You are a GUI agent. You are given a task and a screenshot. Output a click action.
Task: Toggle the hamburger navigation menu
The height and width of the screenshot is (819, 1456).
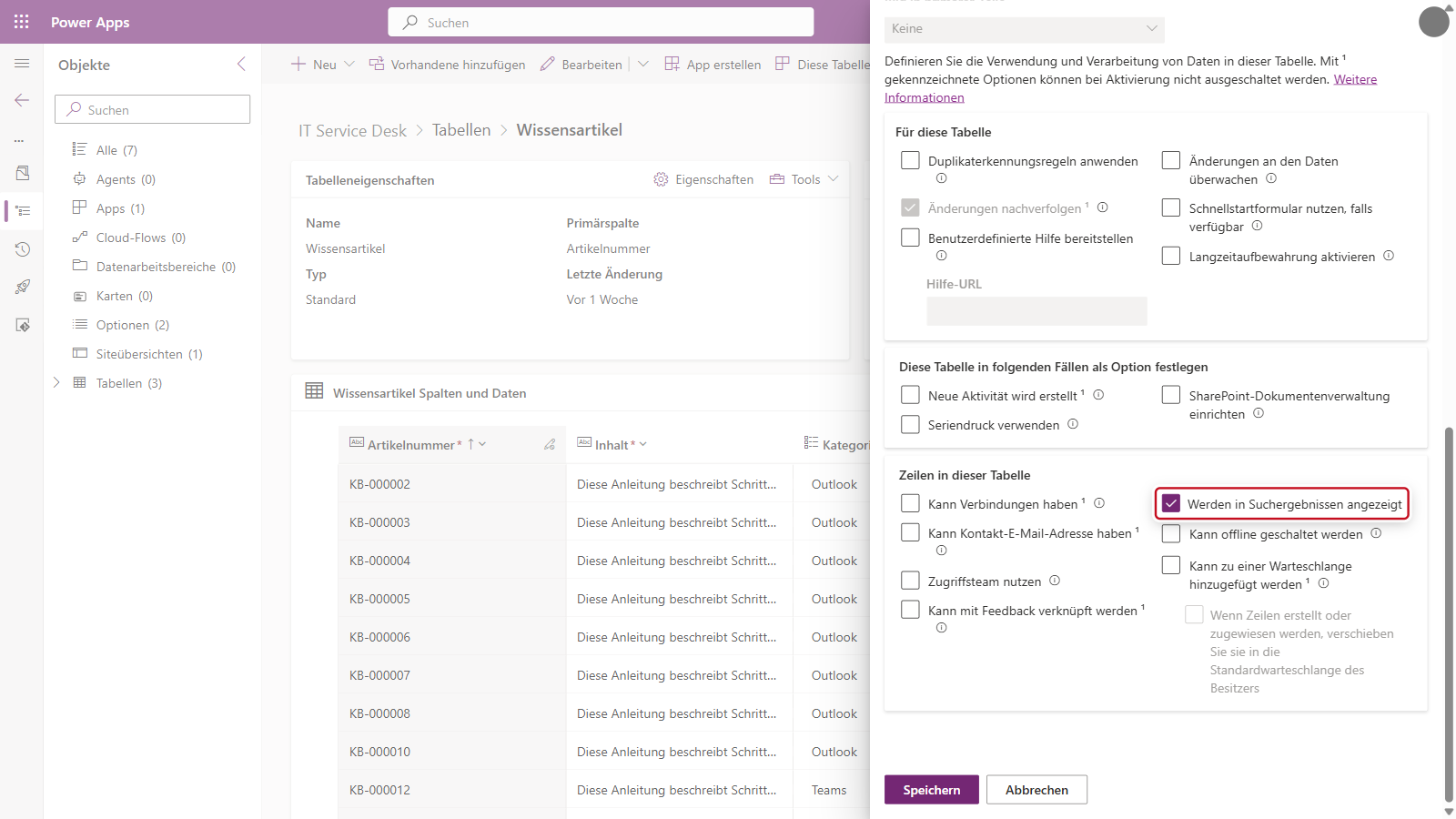(22, 64)
